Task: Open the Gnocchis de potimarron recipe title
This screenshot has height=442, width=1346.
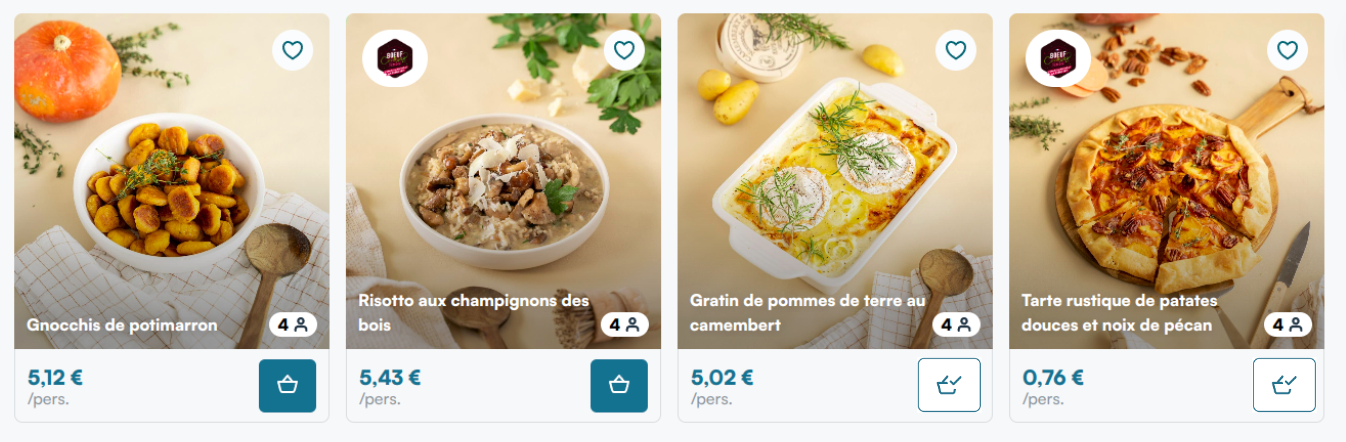Action: 122,325
